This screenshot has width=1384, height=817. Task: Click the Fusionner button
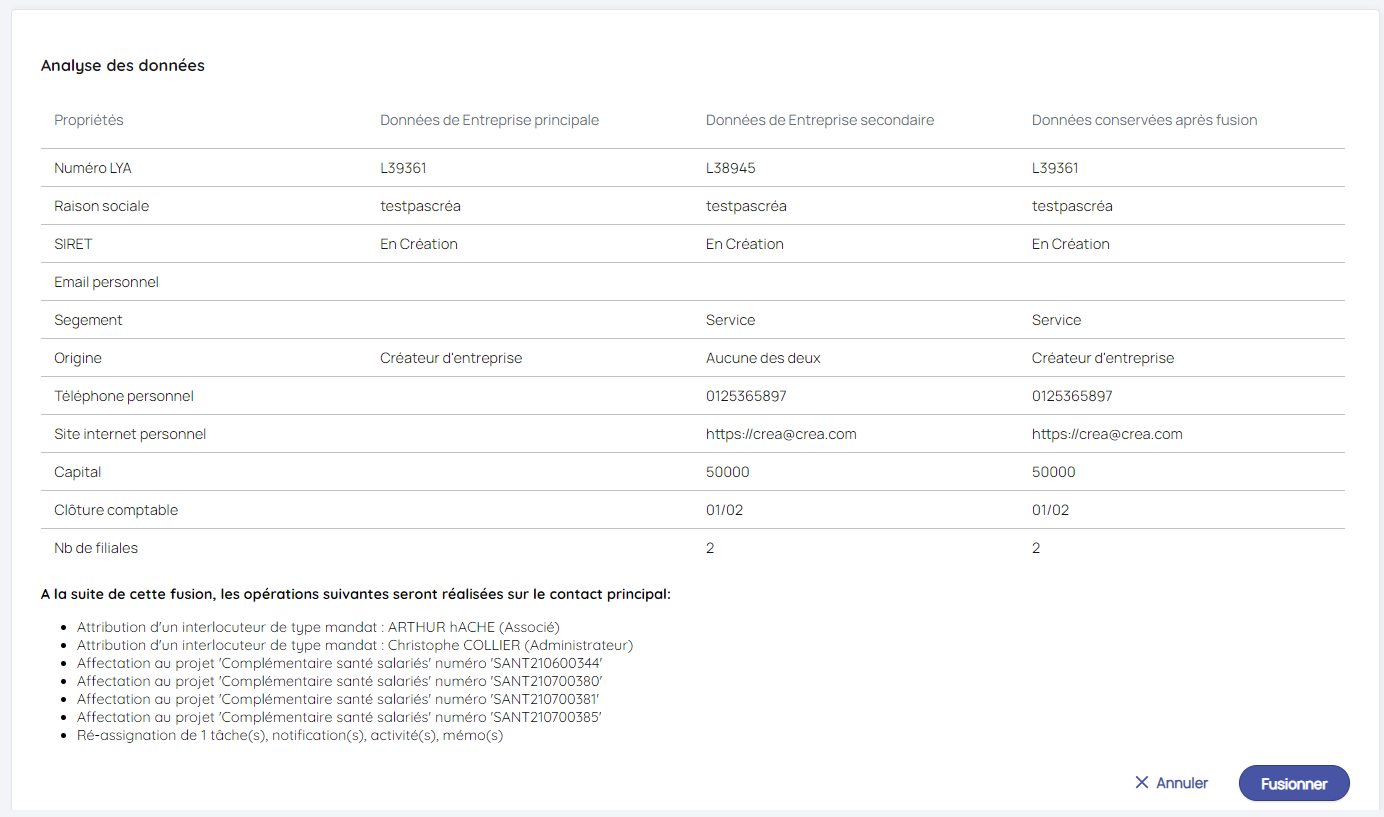coord(1293,784)
